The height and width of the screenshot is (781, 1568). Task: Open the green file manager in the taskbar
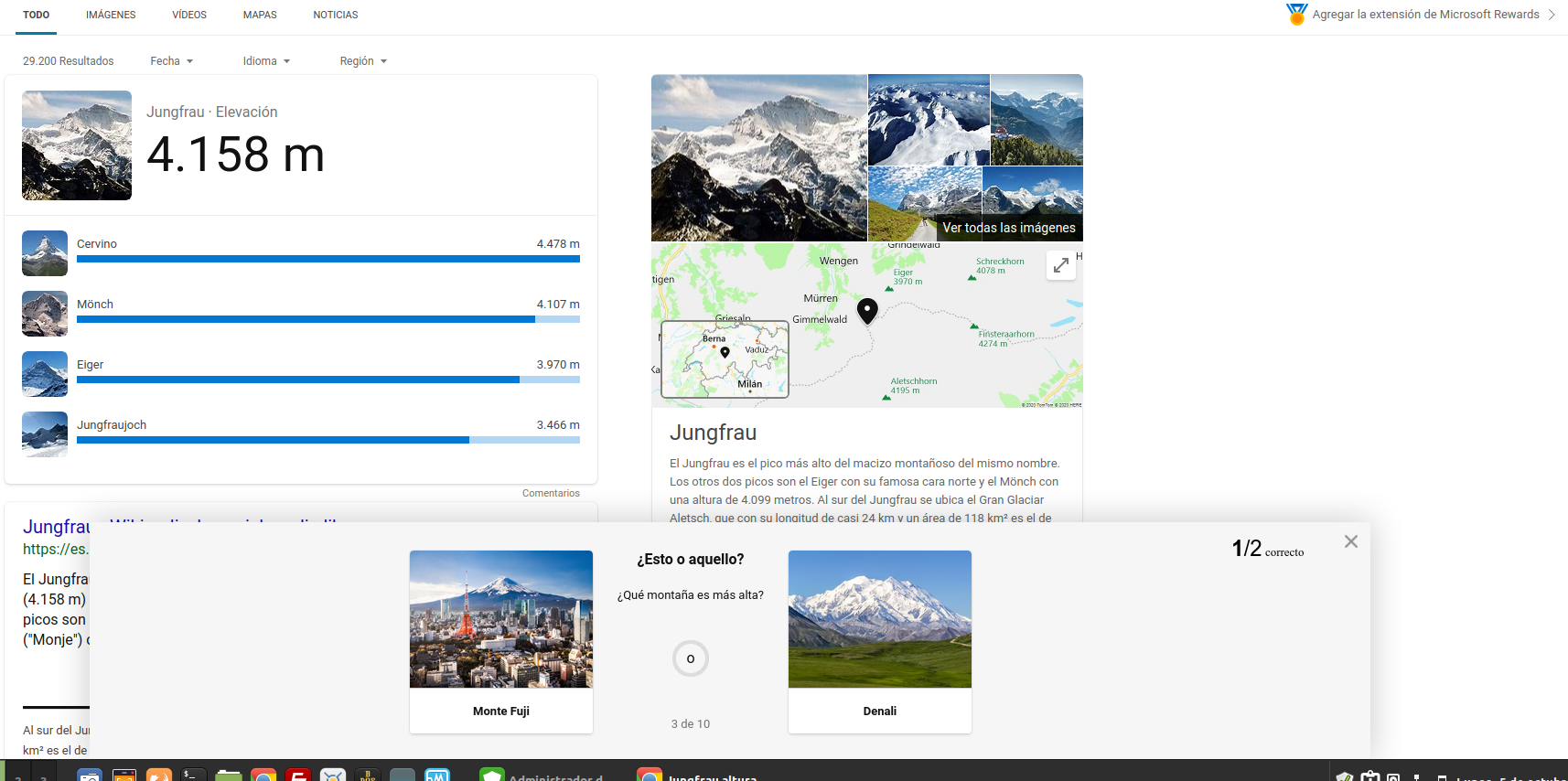[228, 776]
